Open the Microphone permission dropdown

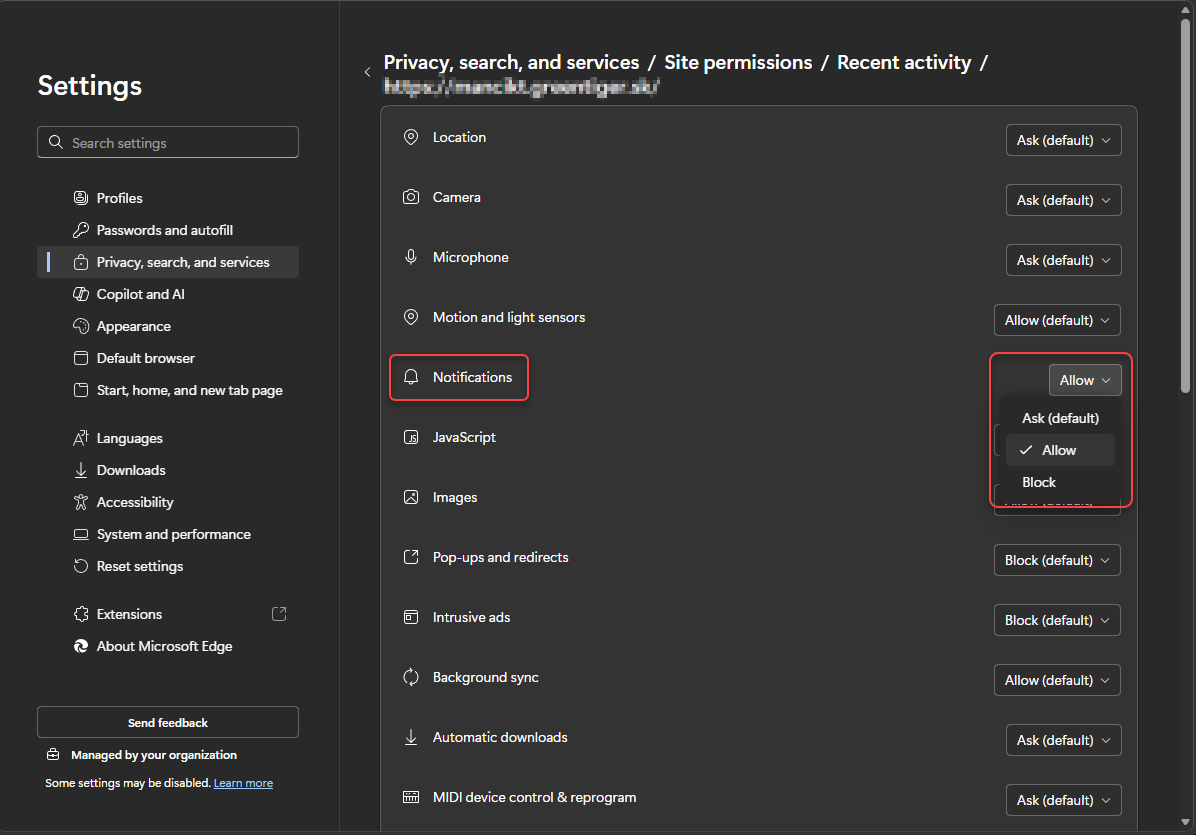pyautogui.click(x=1063, y=260)
